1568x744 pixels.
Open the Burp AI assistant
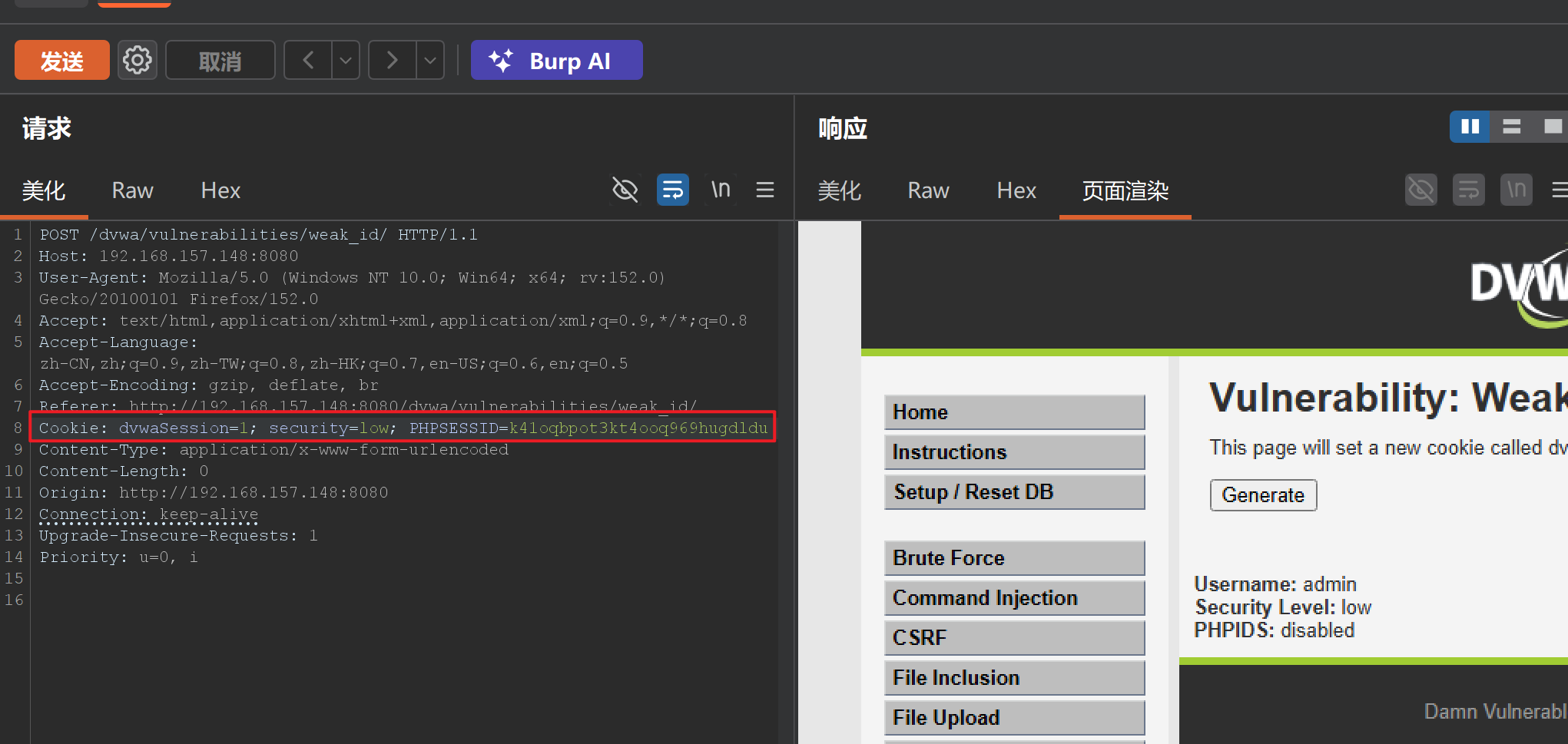(x=557, y=61)
